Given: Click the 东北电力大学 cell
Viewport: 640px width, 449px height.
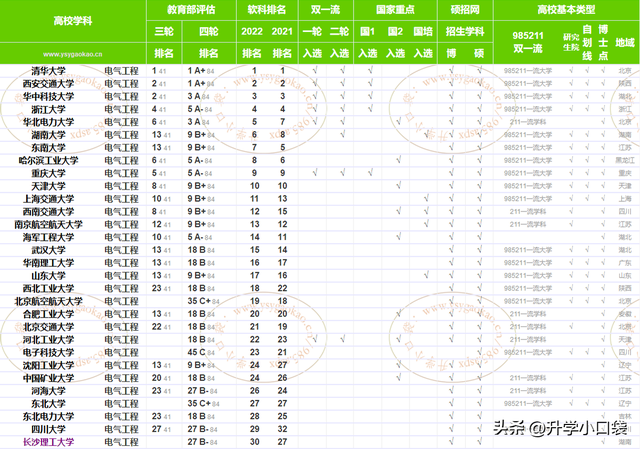Looking at the screenshot, I should tap(48, 416).
